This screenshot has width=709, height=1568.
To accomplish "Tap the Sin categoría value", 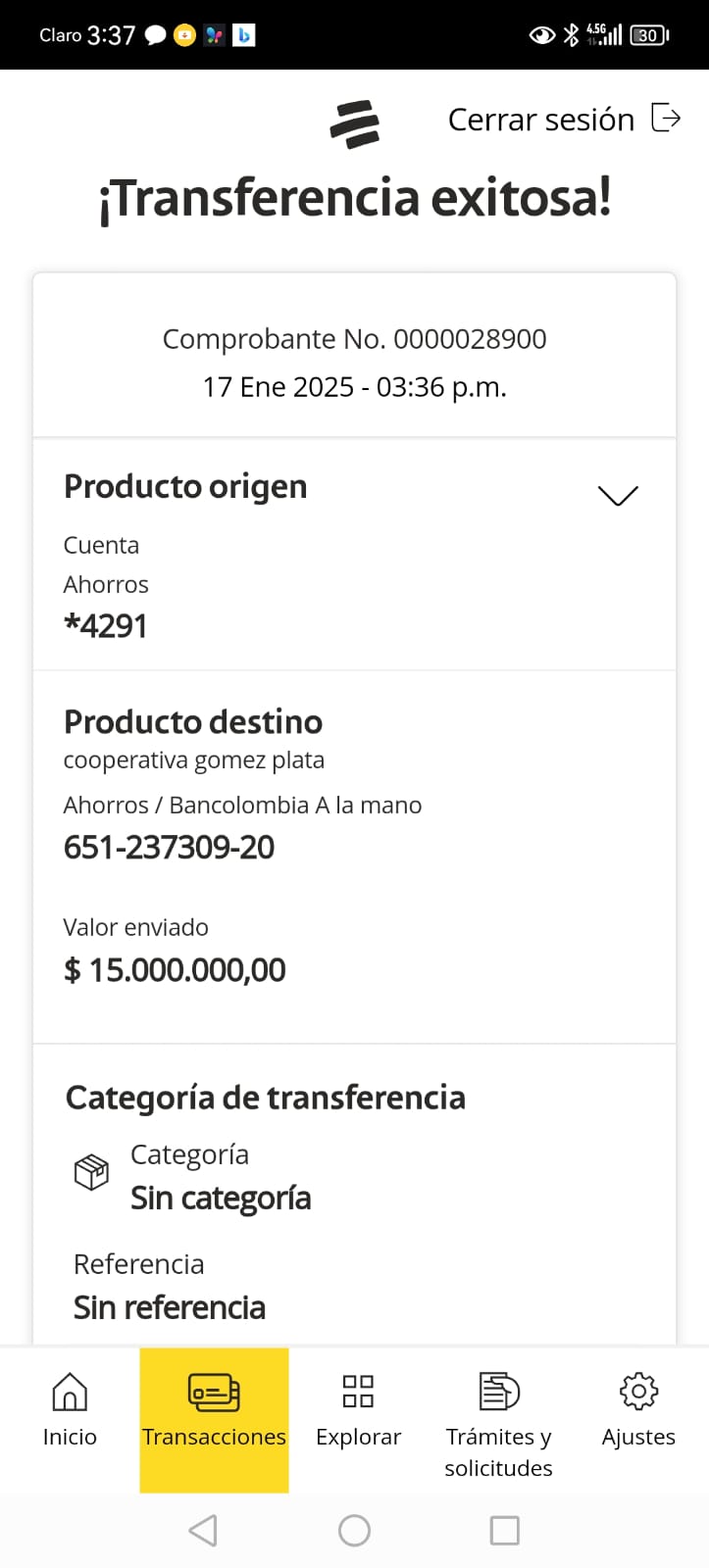I will (x=221, y=1198).
